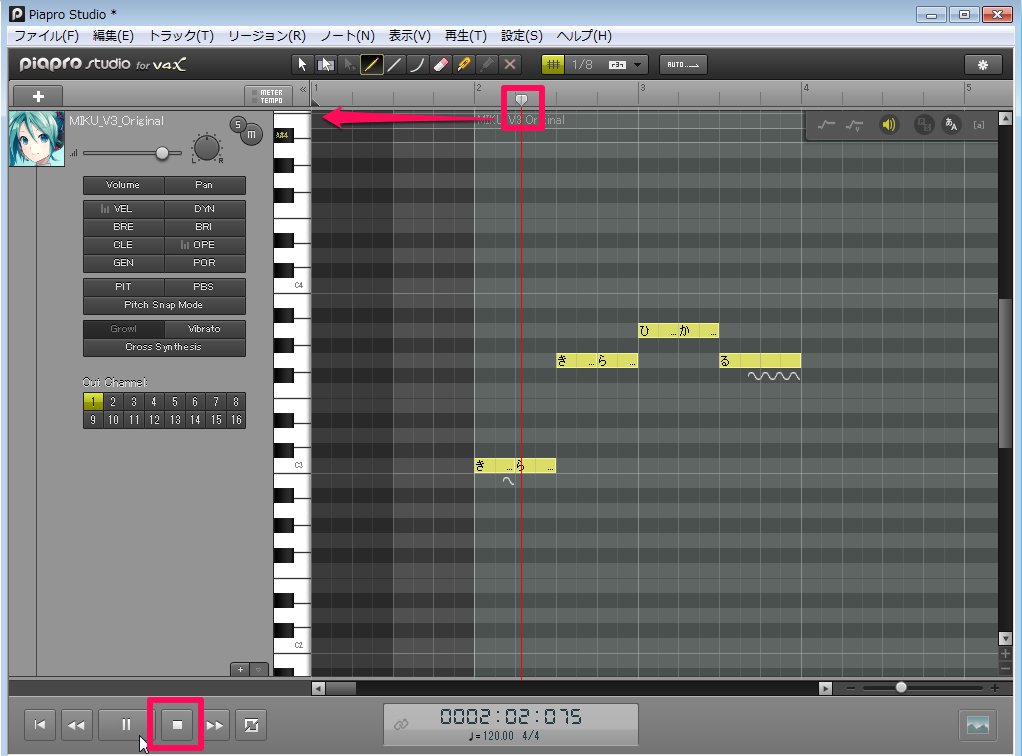Screen dimensions: 1022x756
Task: Select the pencil draw tool
Action: (x=370, y=65)
